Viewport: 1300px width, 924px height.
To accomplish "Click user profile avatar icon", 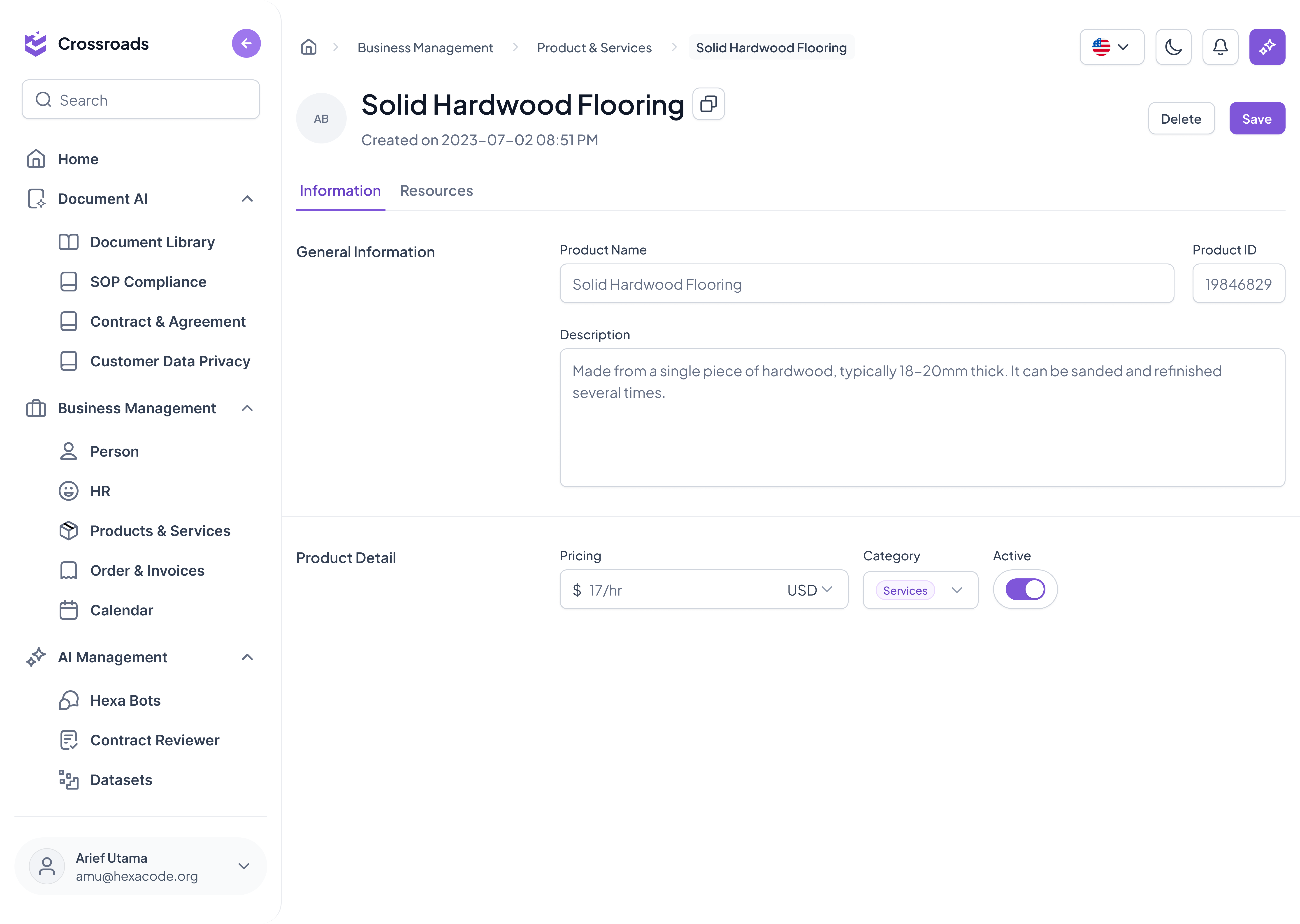I will [47, 866].
